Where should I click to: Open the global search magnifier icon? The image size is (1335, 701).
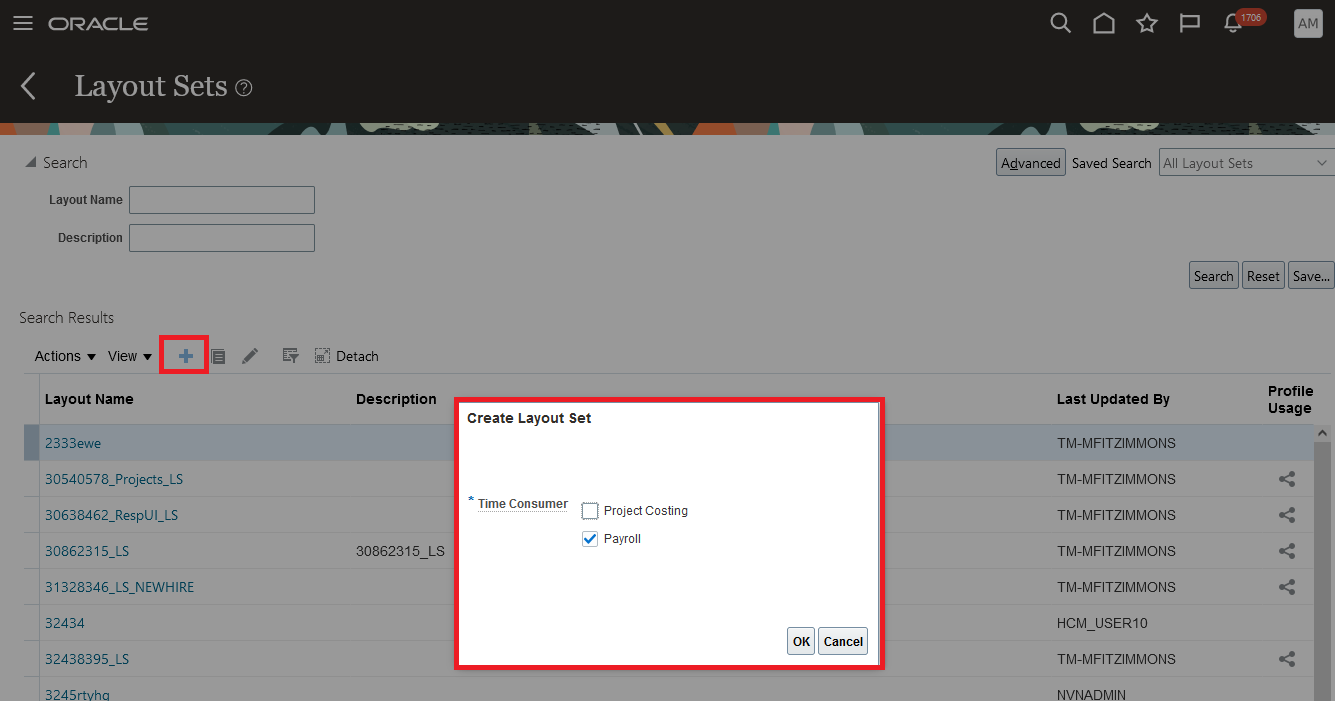coord(1060,22)
